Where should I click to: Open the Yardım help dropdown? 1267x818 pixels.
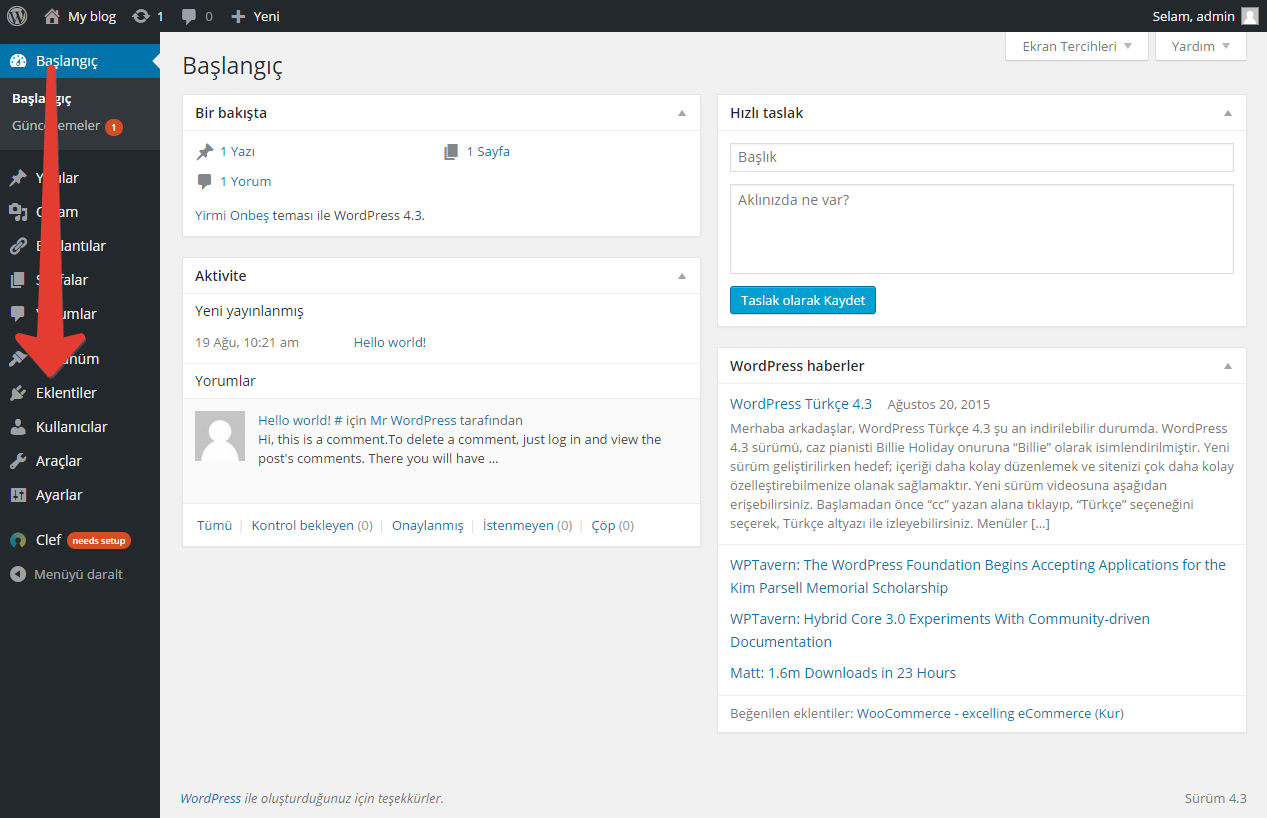tap(1200, 46)
